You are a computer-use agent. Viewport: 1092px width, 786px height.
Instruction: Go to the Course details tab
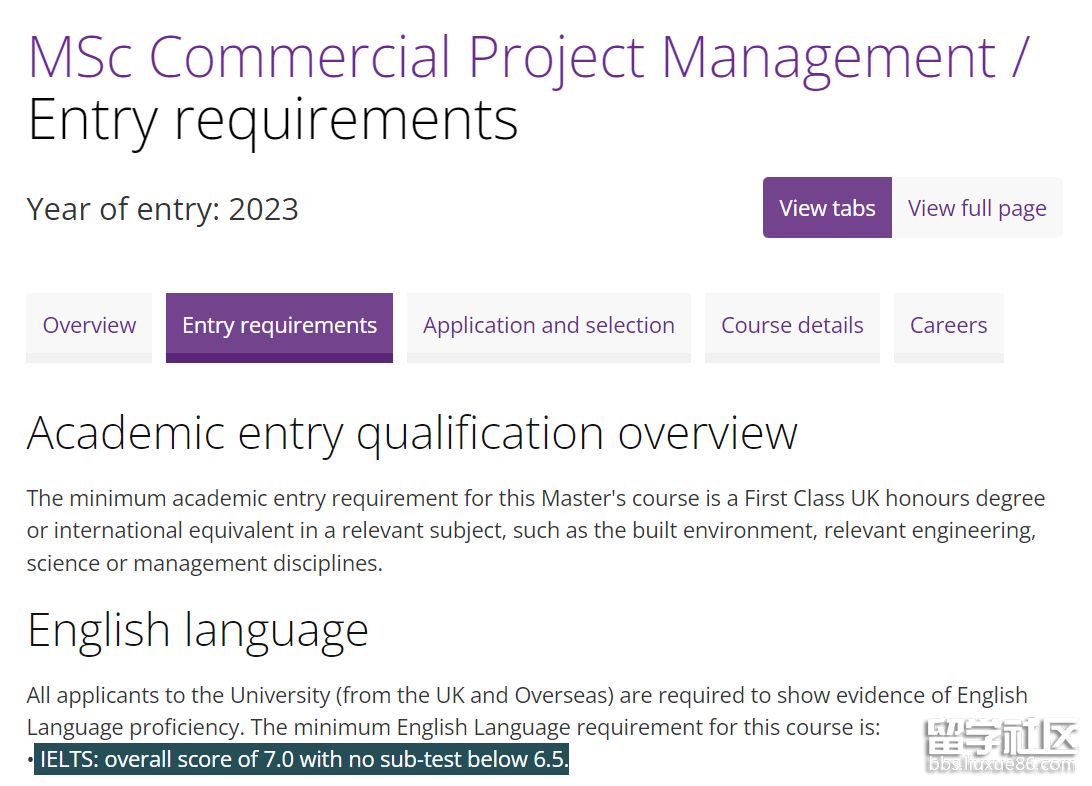pyautogui.click(x=792, y=326)
